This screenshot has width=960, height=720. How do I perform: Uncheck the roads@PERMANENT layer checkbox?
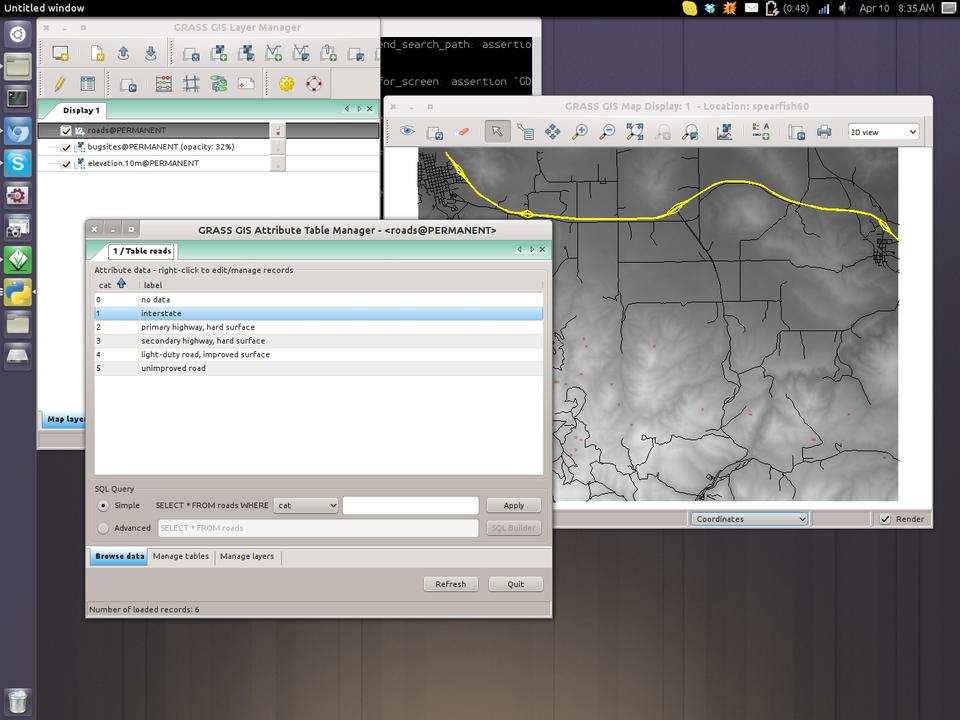coord(66,130)
